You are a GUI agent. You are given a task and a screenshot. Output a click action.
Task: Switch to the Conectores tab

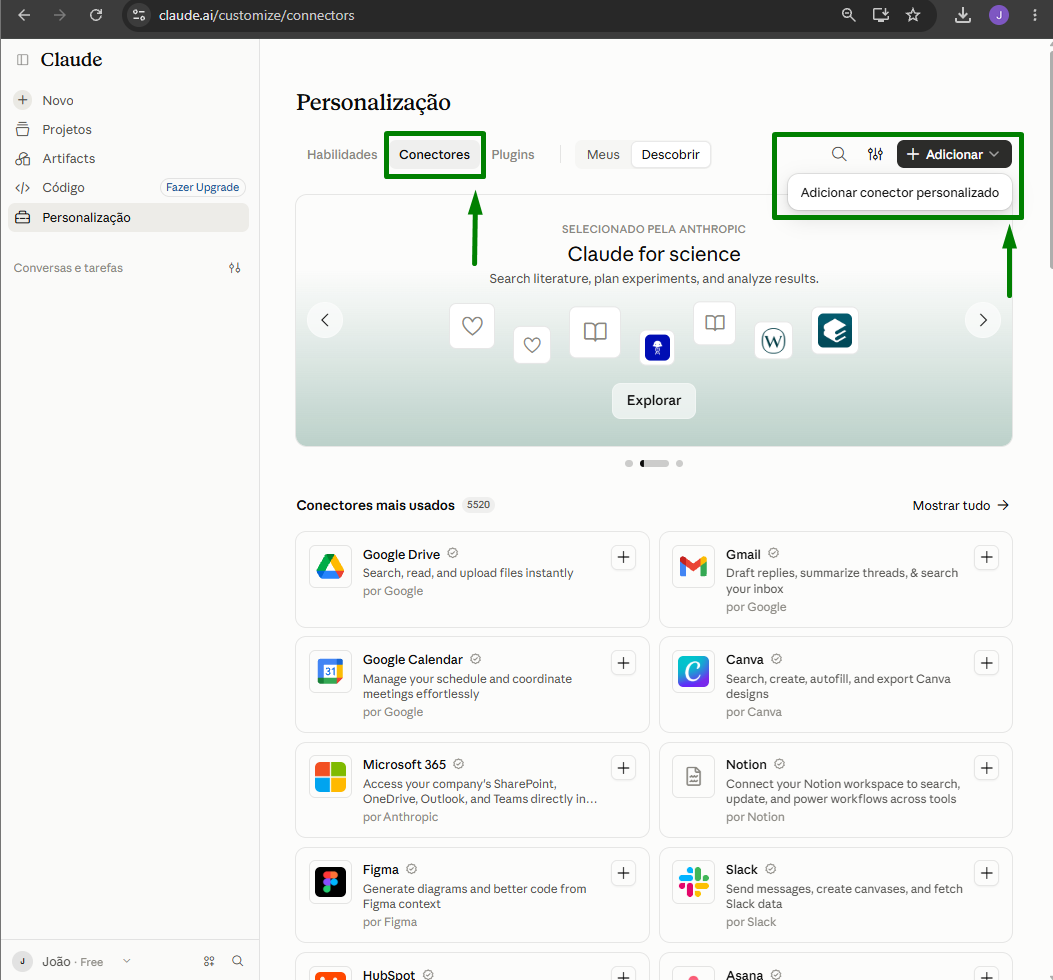coord(434,154)
